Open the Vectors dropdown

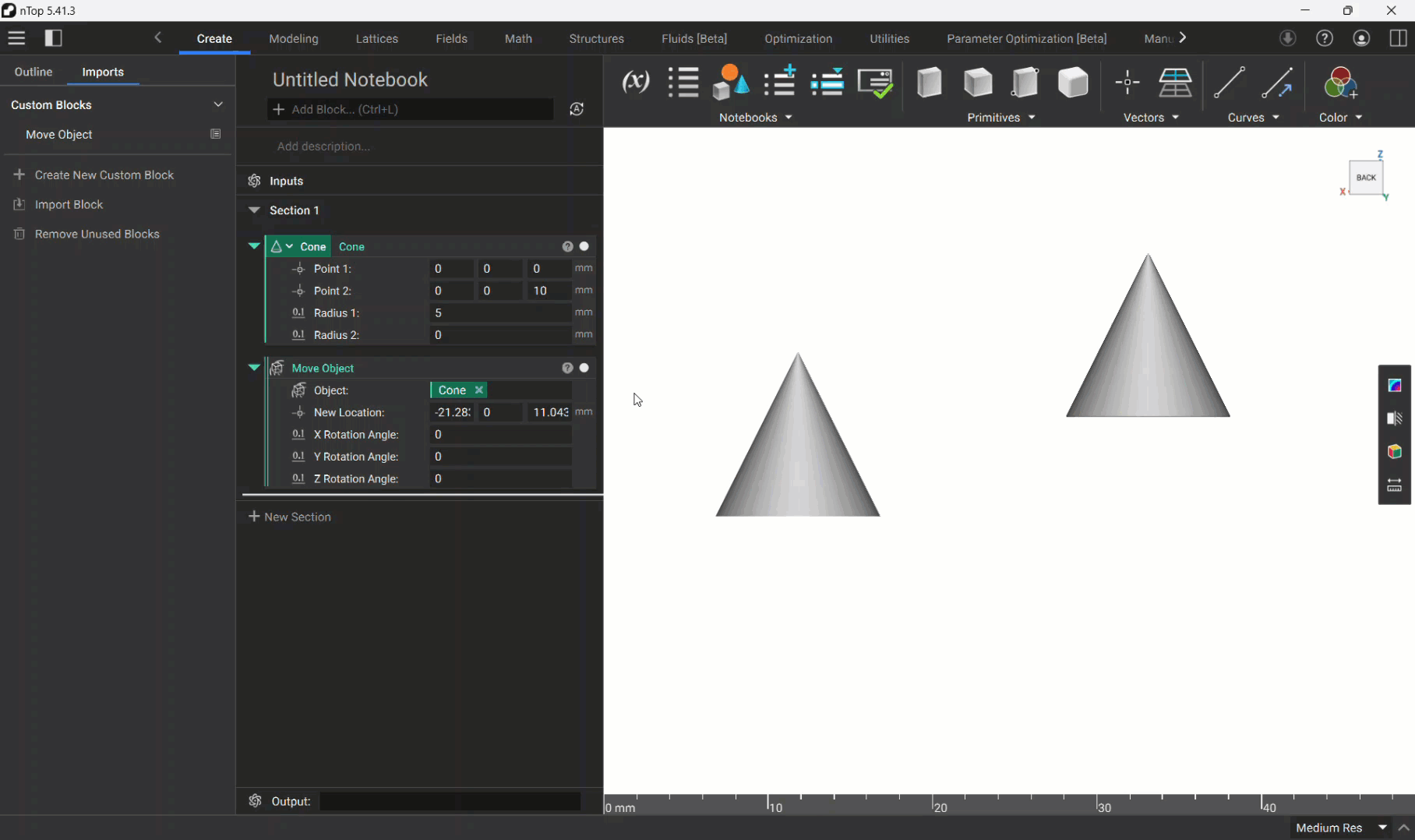click(x=1151, y=117)
